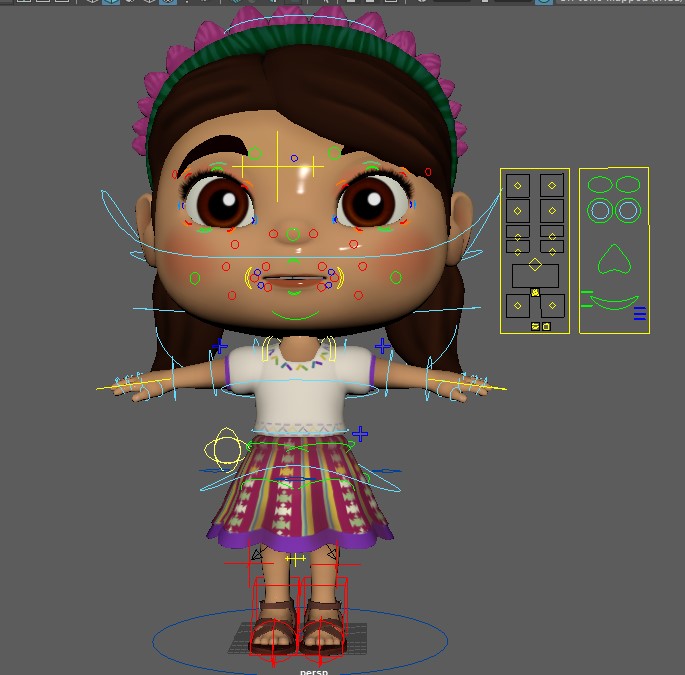Click small yellow icon below the mouth slider box
The width and height of the screenshot is (685, 675).
(x=535, y=293)
